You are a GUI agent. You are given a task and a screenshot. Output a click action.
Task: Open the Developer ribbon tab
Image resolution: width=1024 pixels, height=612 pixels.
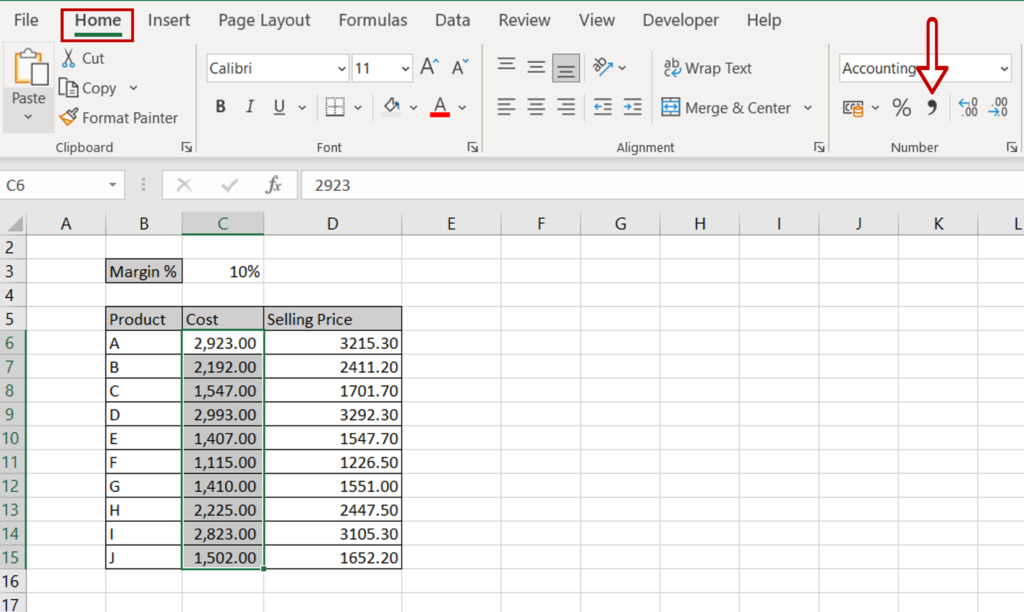[680, 19]
